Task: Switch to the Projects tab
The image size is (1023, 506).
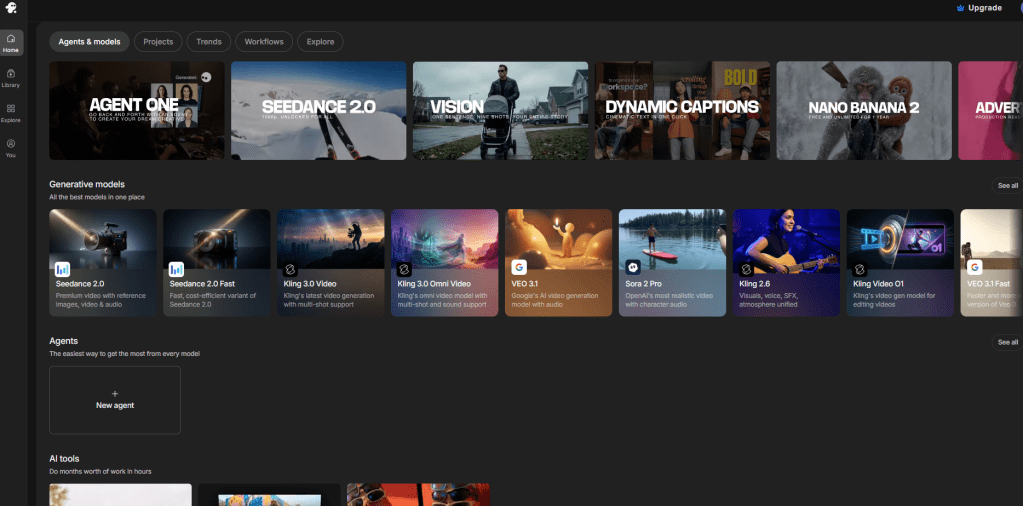Action: tap(158, 42)
